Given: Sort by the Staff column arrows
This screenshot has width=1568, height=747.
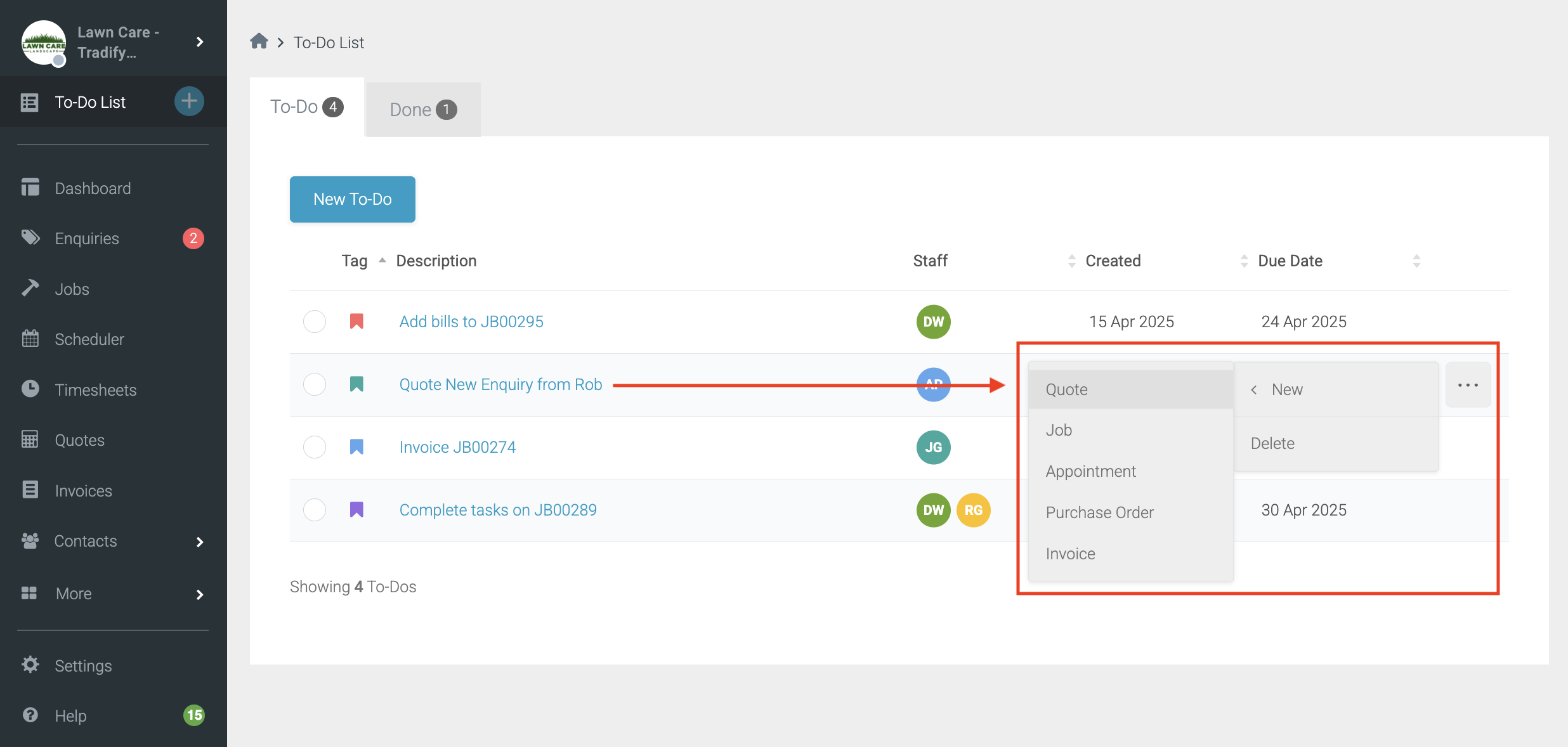Looking at the screenshot, I should pyautogui.click(x=1072, y=261).
